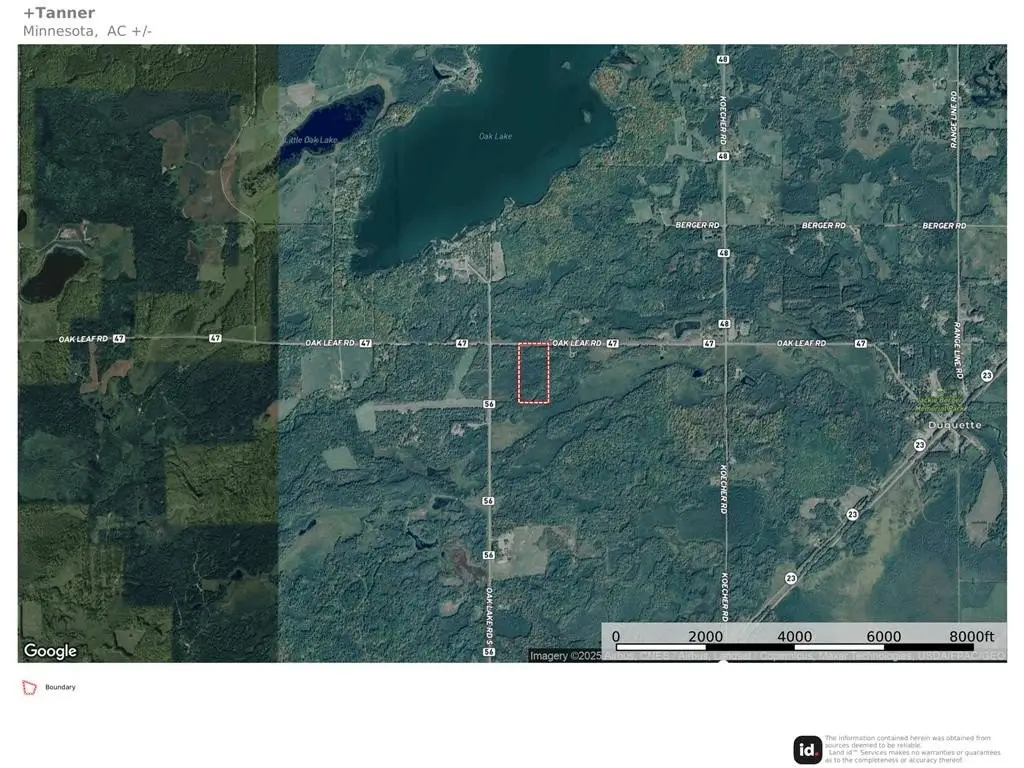
Task: Click the southernmost route 23 shield
Action: pos(791,578)
